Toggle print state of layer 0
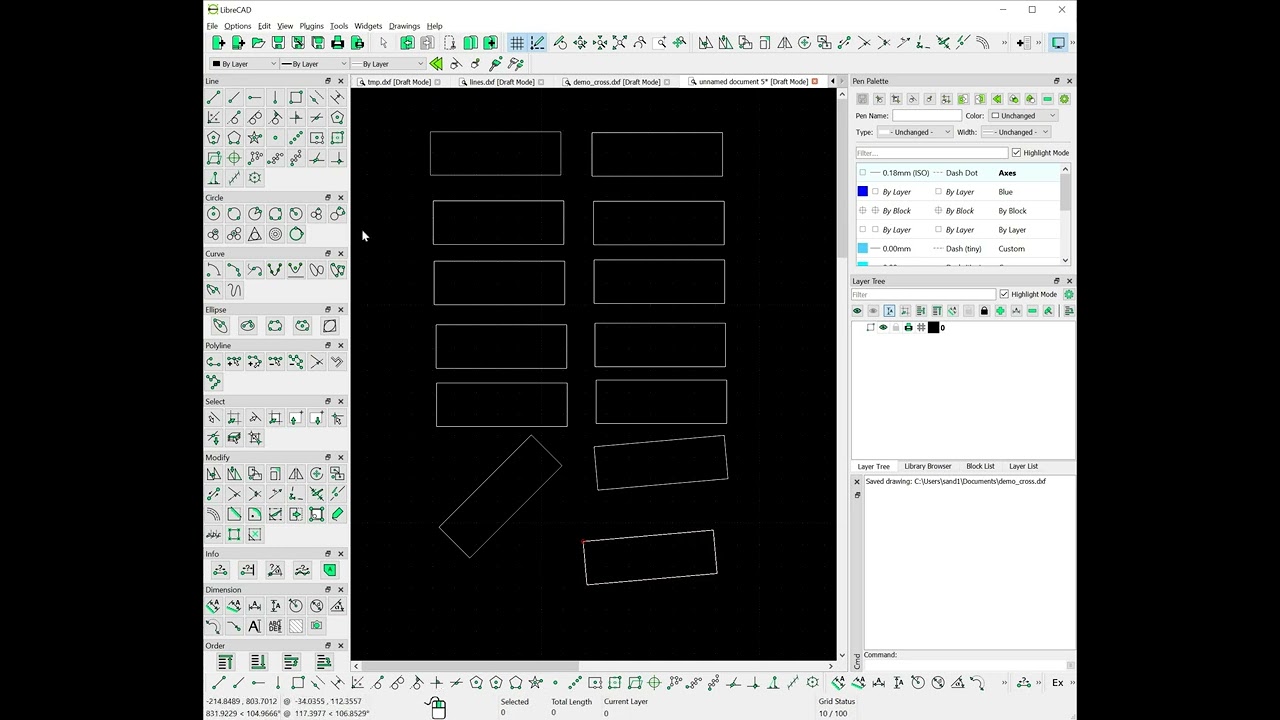The width and height of the screenshot is (1280, 720). tap(908, 328)
